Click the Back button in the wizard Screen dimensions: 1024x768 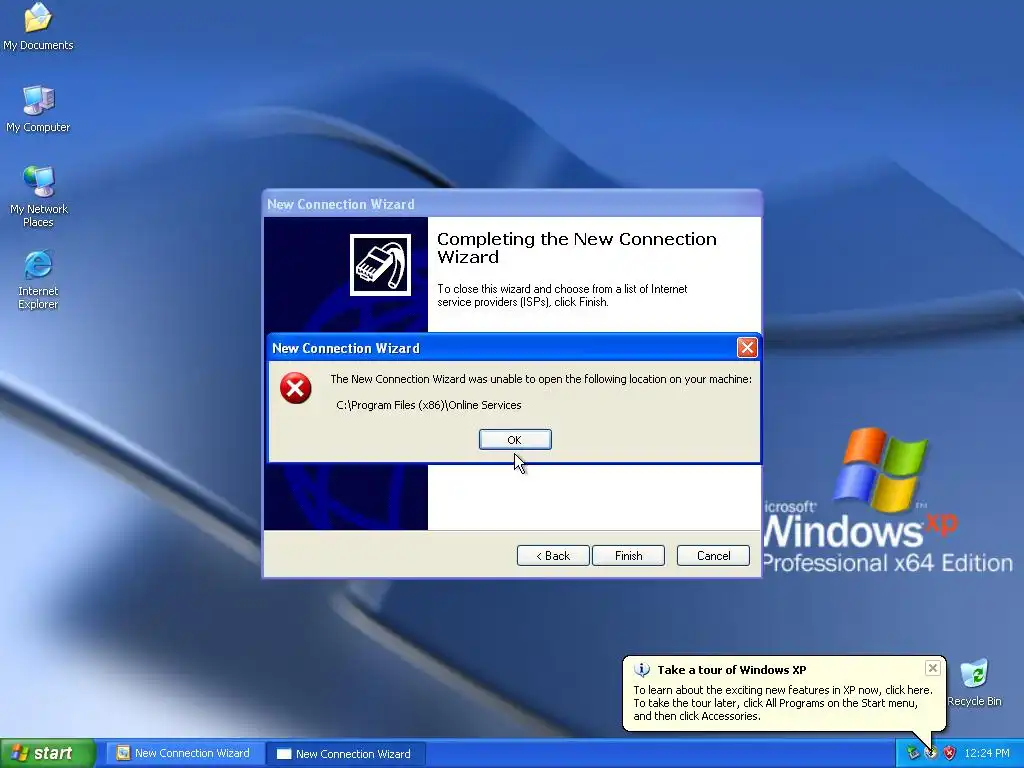click(x=553, y=556)
